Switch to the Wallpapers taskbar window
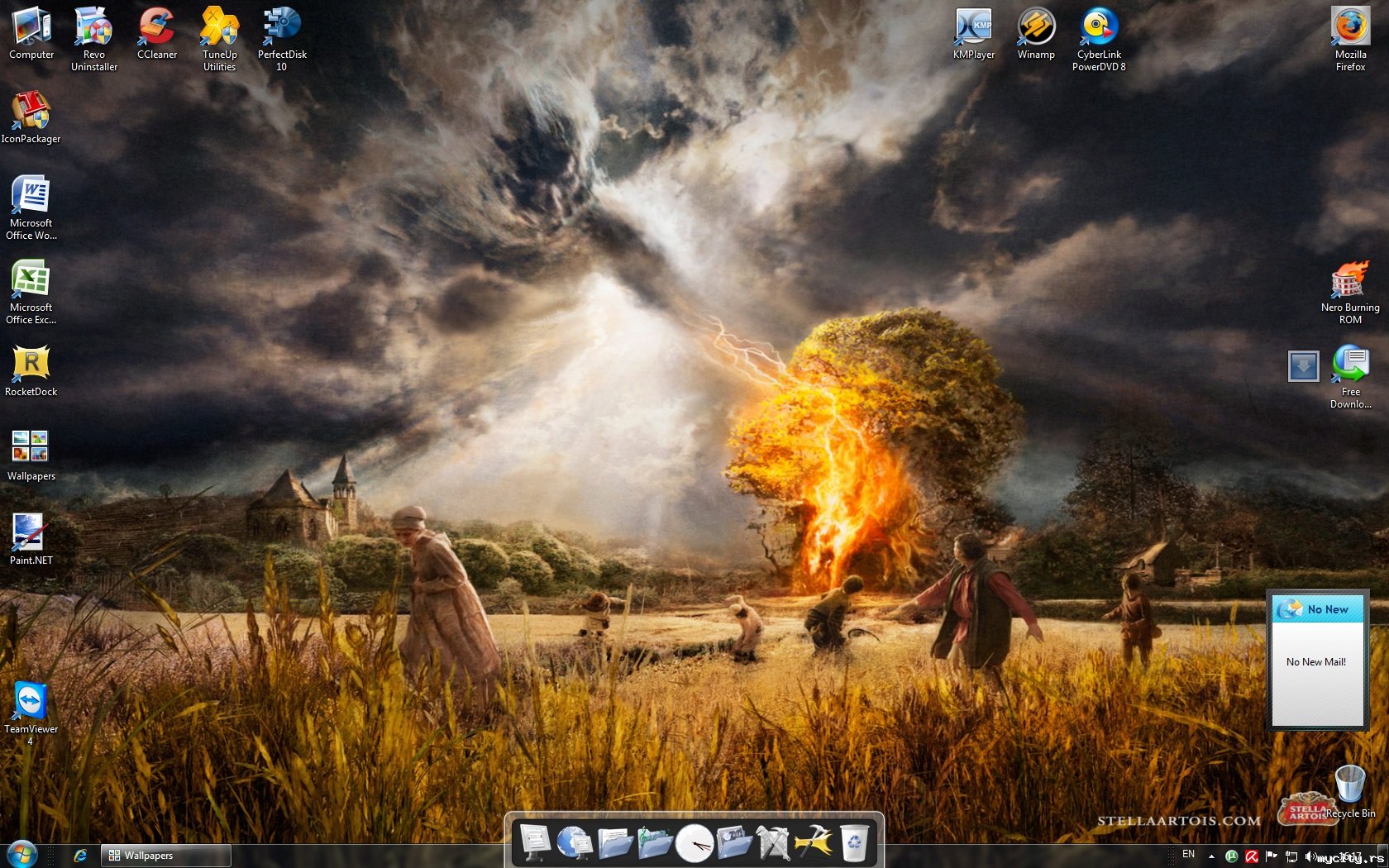 165,856
